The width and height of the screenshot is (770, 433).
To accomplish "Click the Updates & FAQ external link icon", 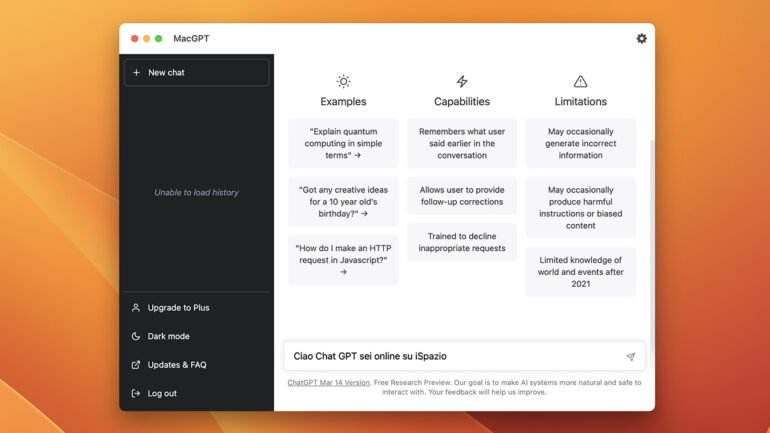I will (x=136, y=365).
